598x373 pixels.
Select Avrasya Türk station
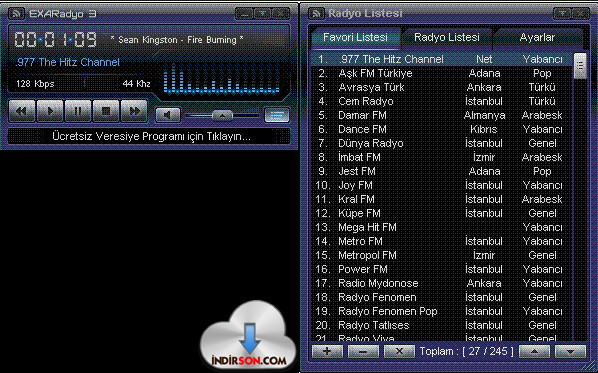point(441,87)
